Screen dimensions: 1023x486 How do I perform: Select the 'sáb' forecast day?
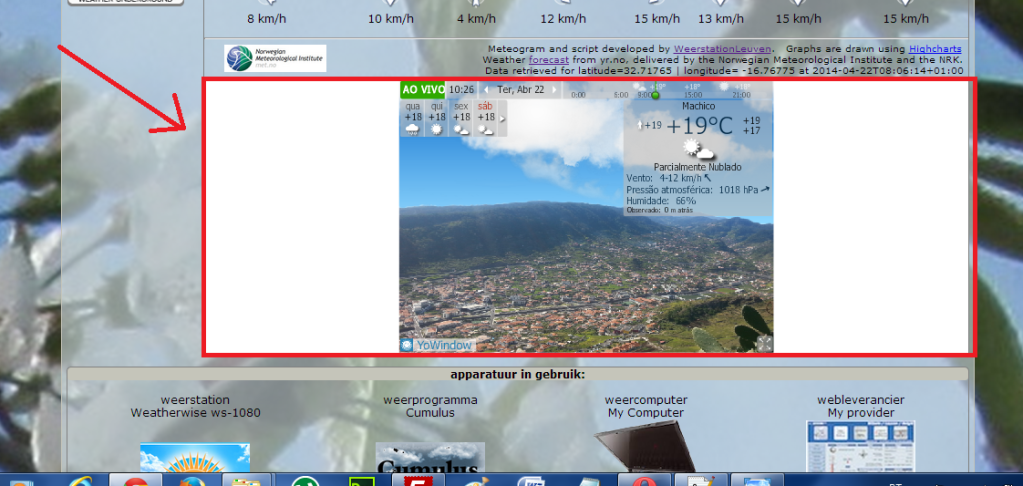pos(485,117)
